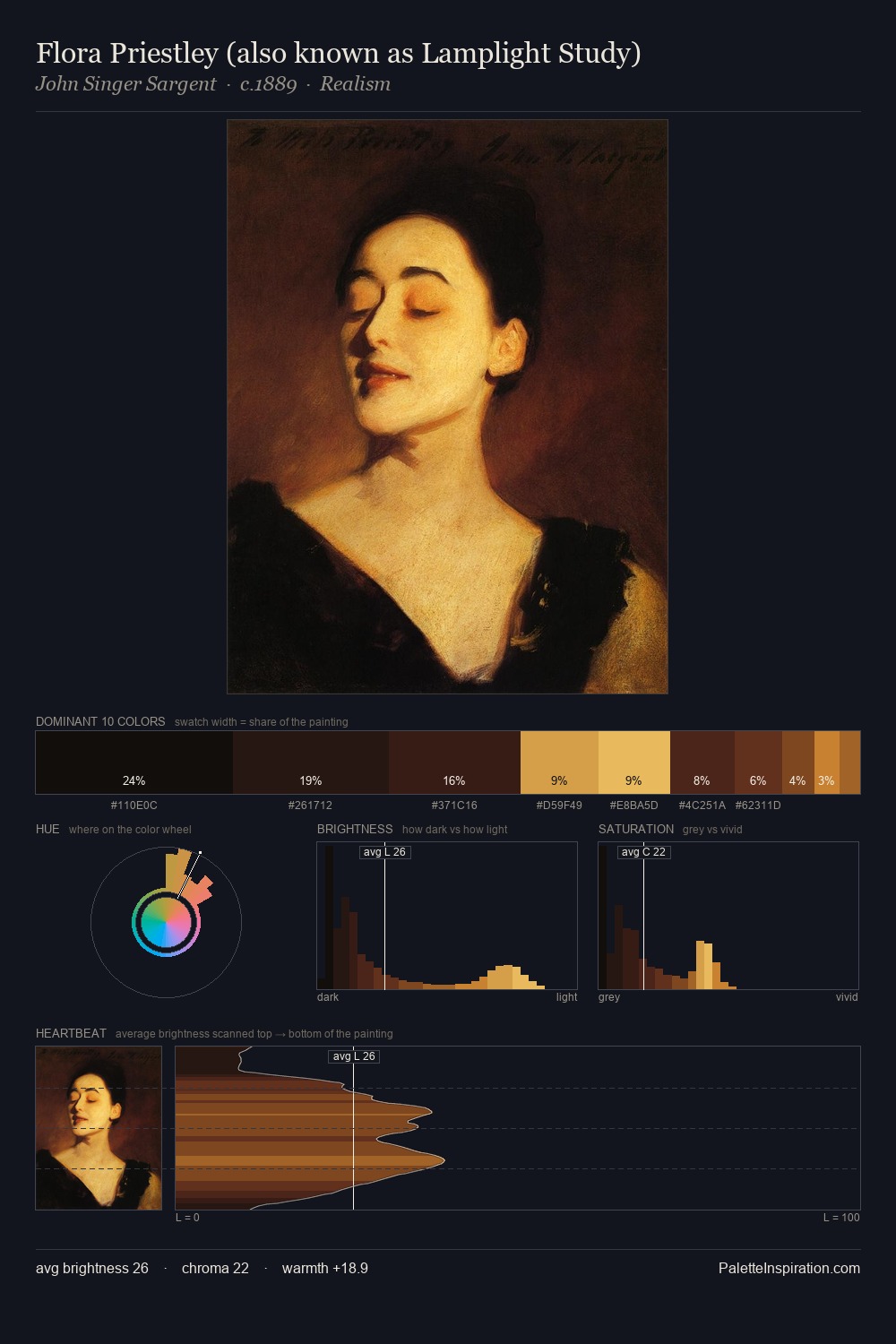Click the 'average brightness scanned top → bottom' caption
This screenshot has width=896, height=1344.
click(x=254, y=1034)
